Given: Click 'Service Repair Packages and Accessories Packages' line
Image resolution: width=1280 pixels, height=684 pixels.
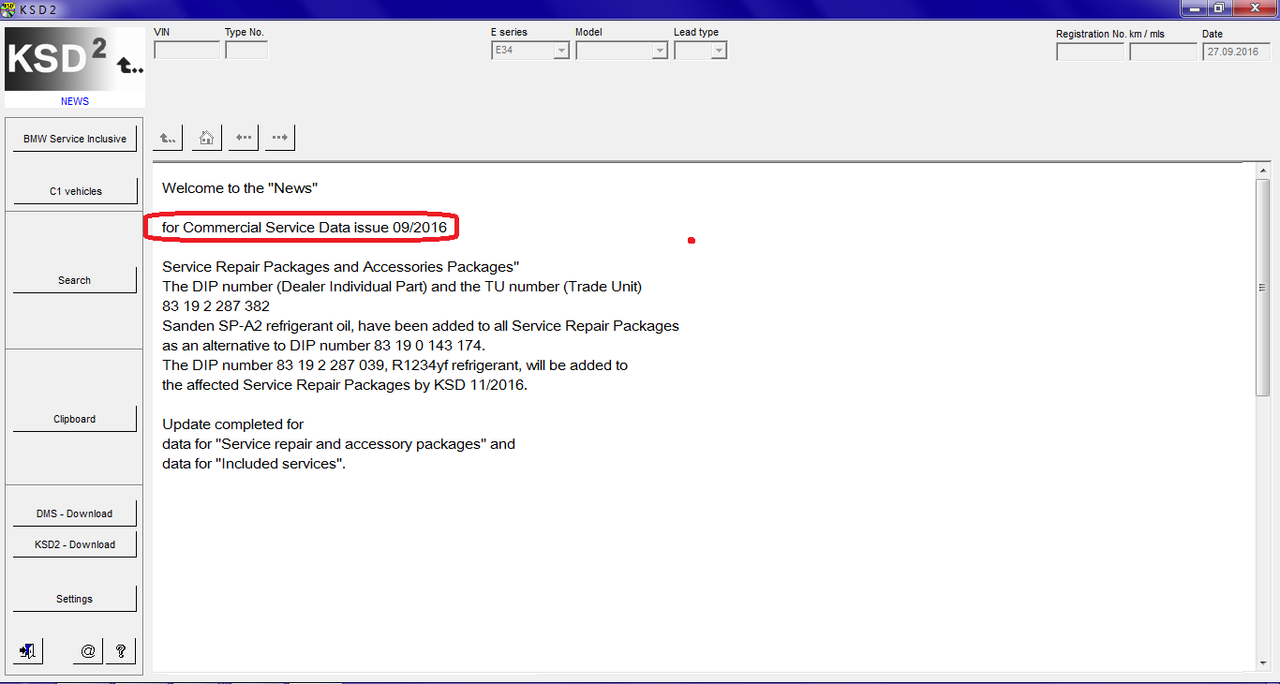Looking at the screenshot, I should 341,267.
